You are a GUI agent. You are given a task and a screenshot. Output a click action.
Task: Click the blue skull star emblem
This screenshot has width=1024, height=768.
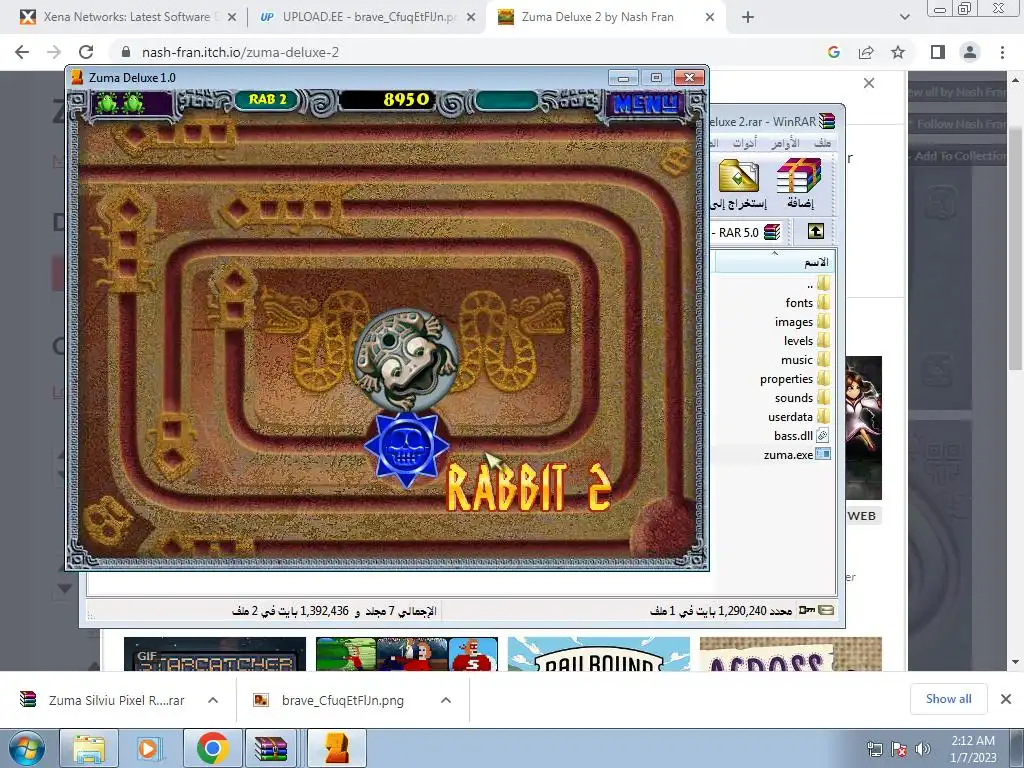(x=406, y=449)
